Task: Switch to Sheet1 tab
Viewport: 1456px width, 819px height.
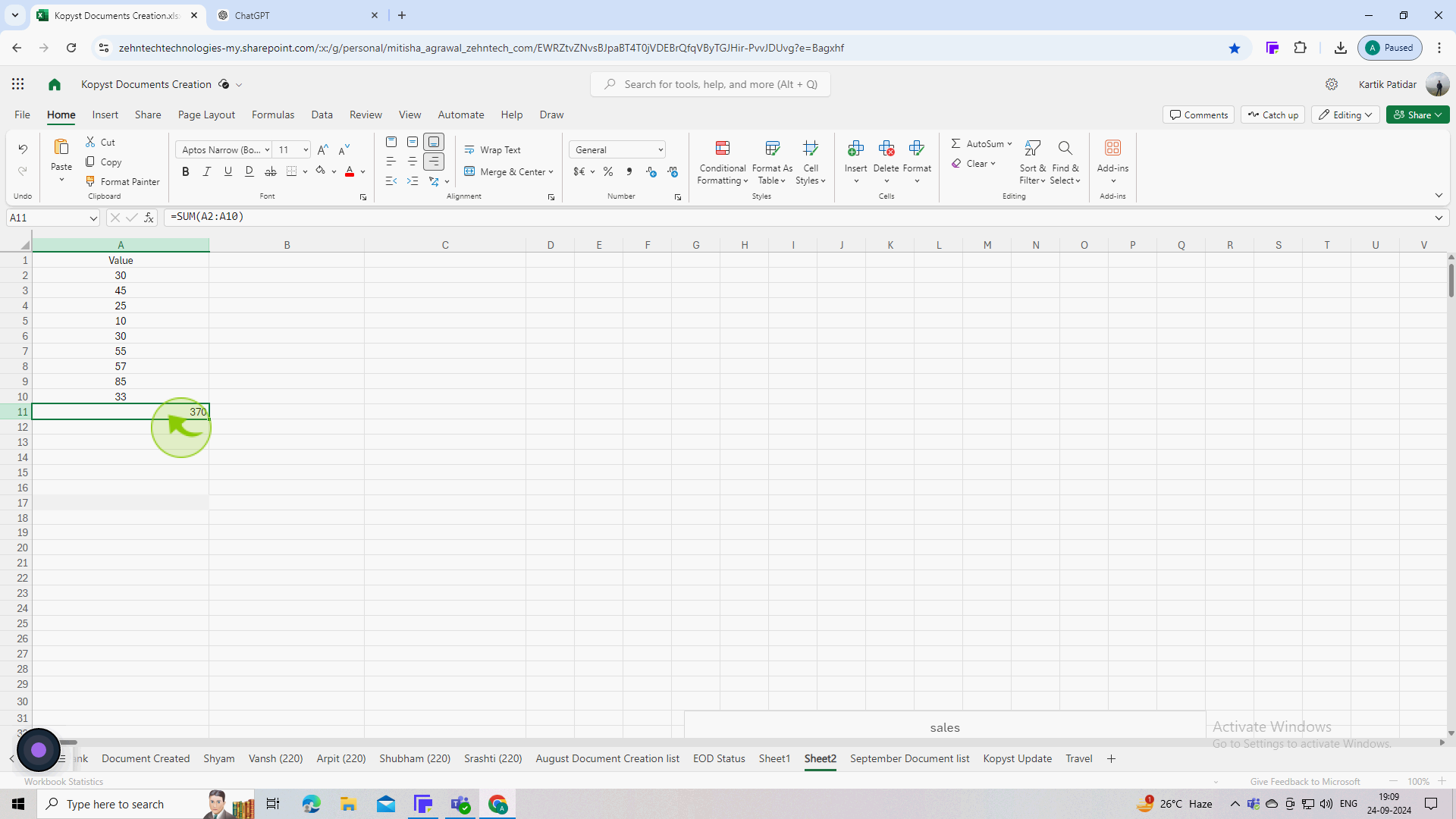Action: coord(774,758)
